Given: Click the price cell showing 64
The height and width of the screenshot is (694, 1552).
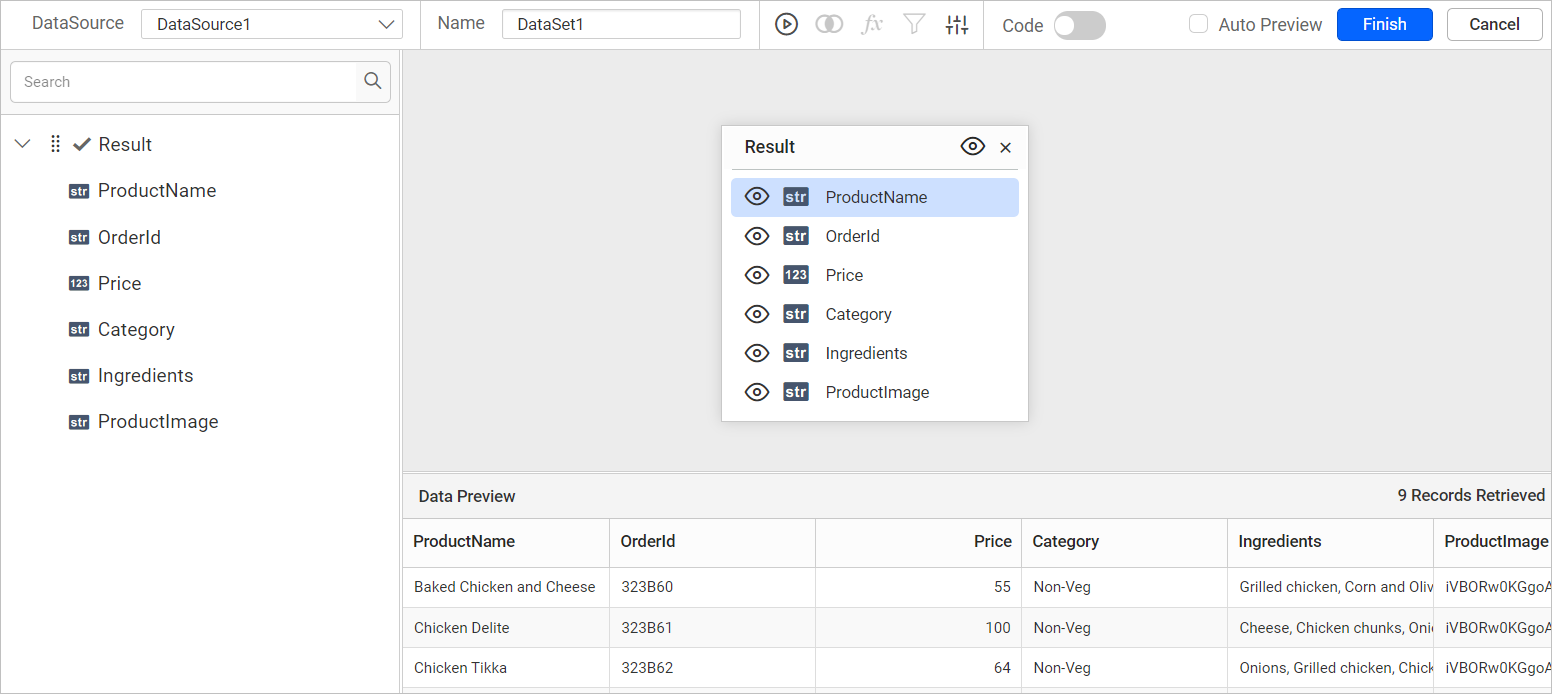Looking at the screenshot, I should pos(918,668).
